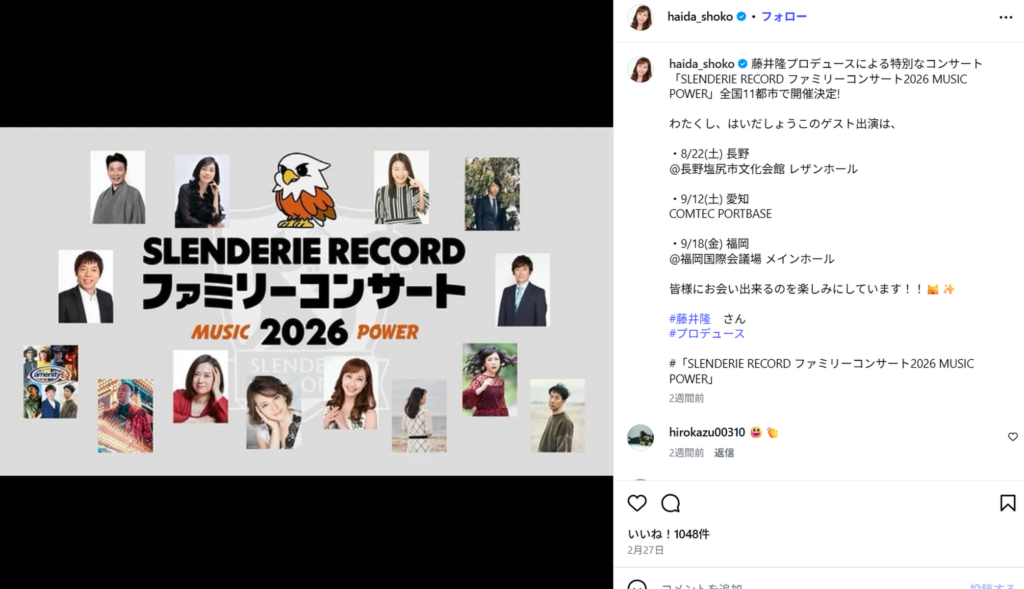Open post date 2月27日 link

645,550
